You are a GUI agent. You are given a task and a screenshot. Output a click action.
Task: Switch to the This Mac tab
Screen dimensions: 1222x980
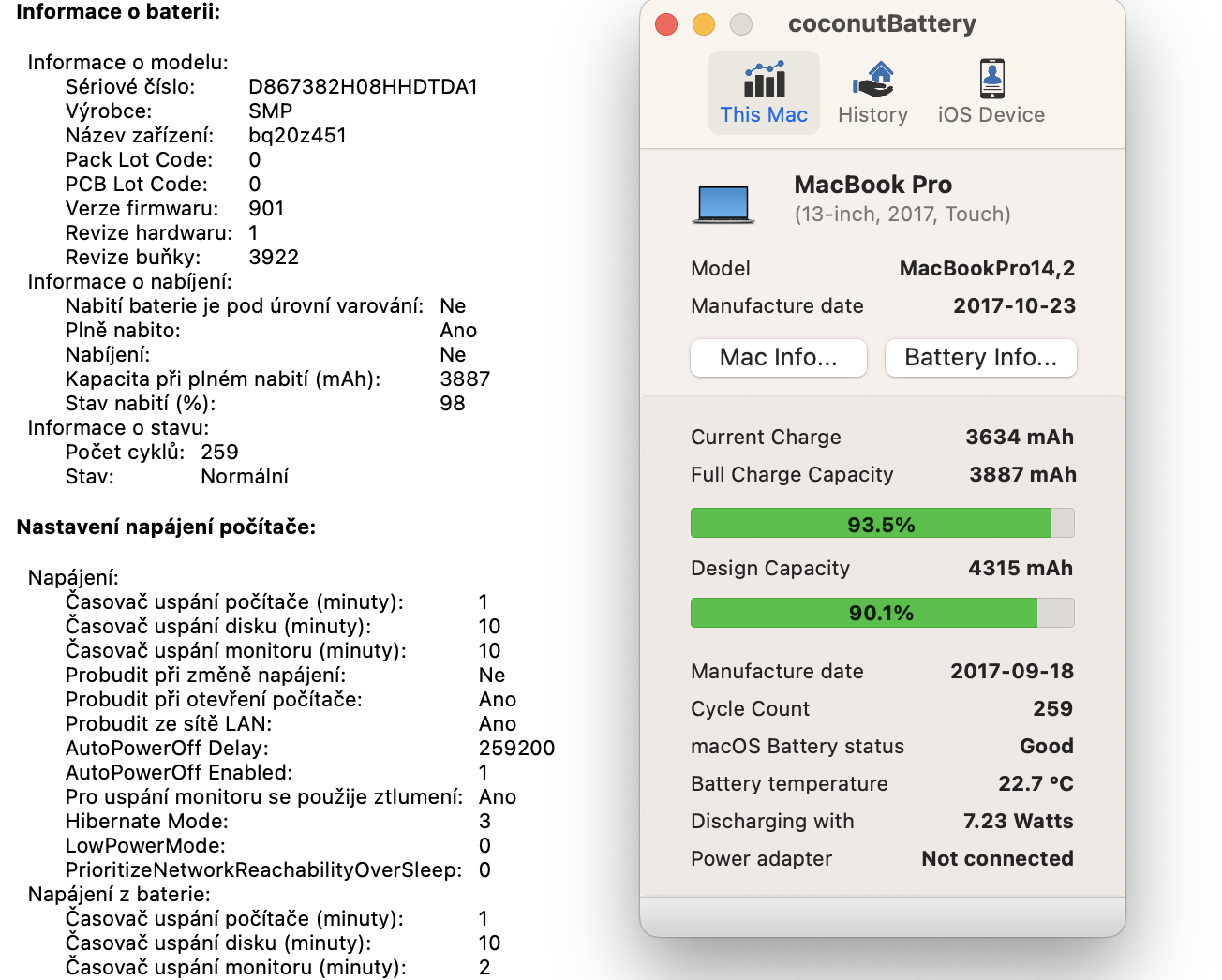tap(764, 93)
